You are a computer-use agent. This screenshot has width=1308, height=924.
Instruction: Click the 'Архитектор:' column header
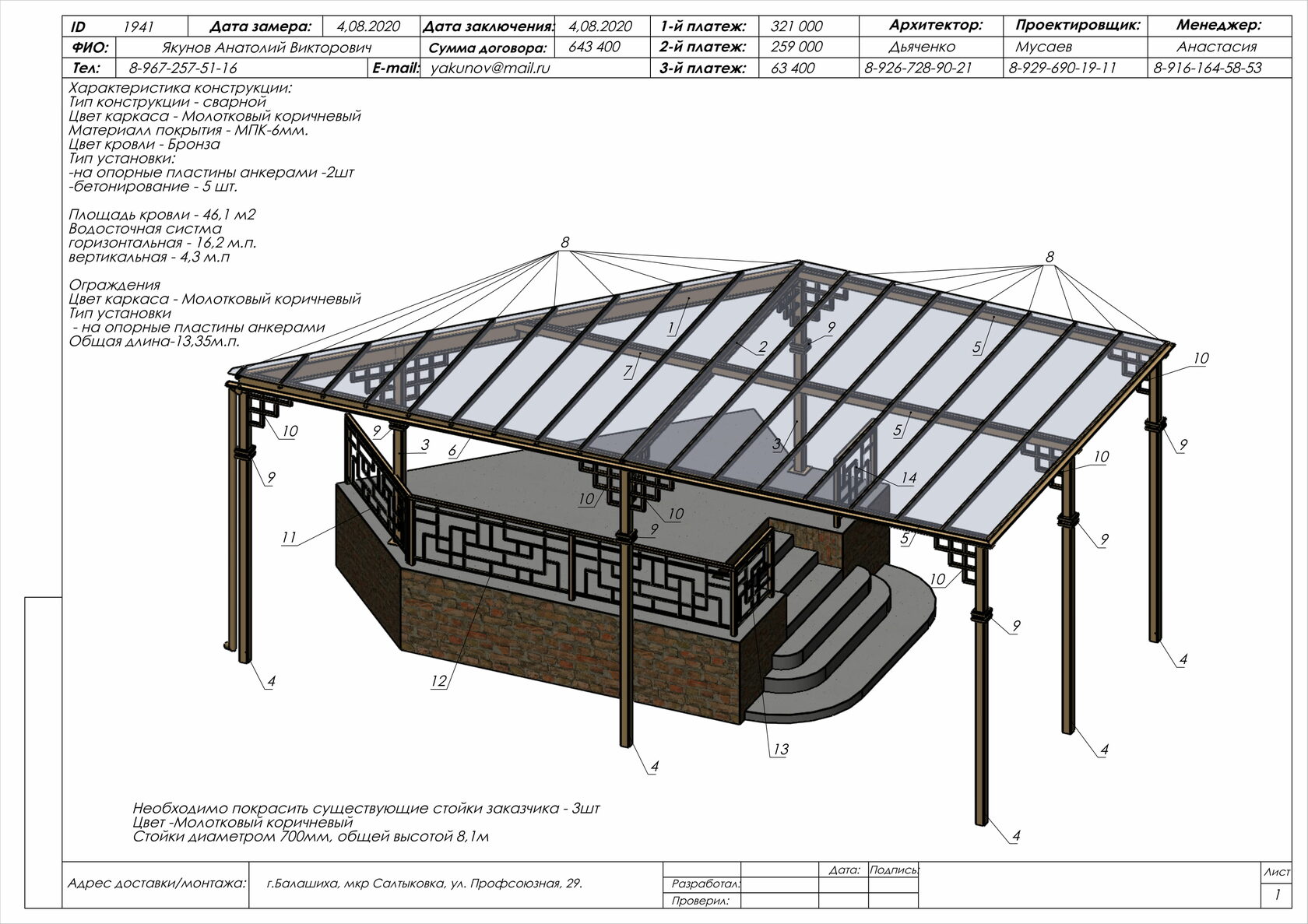tap(935, 26)
